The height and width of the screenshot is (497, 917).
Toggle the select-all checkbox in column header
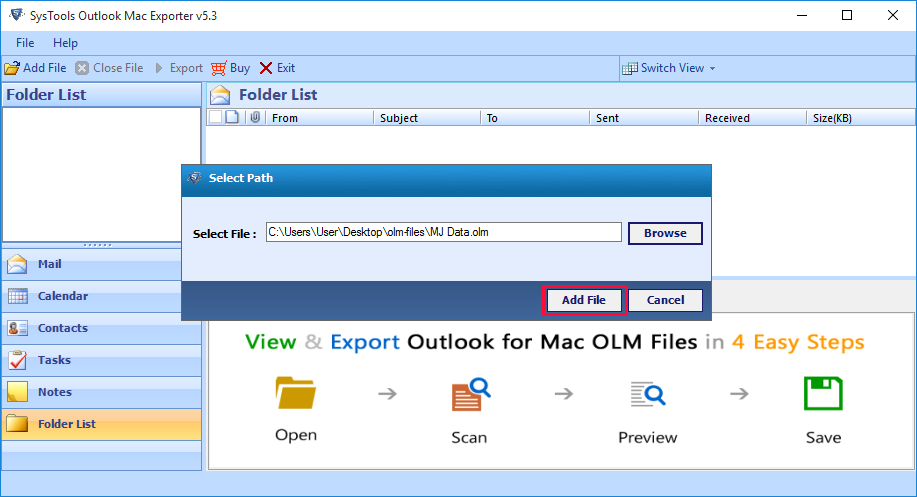click(x=215, y=117)
